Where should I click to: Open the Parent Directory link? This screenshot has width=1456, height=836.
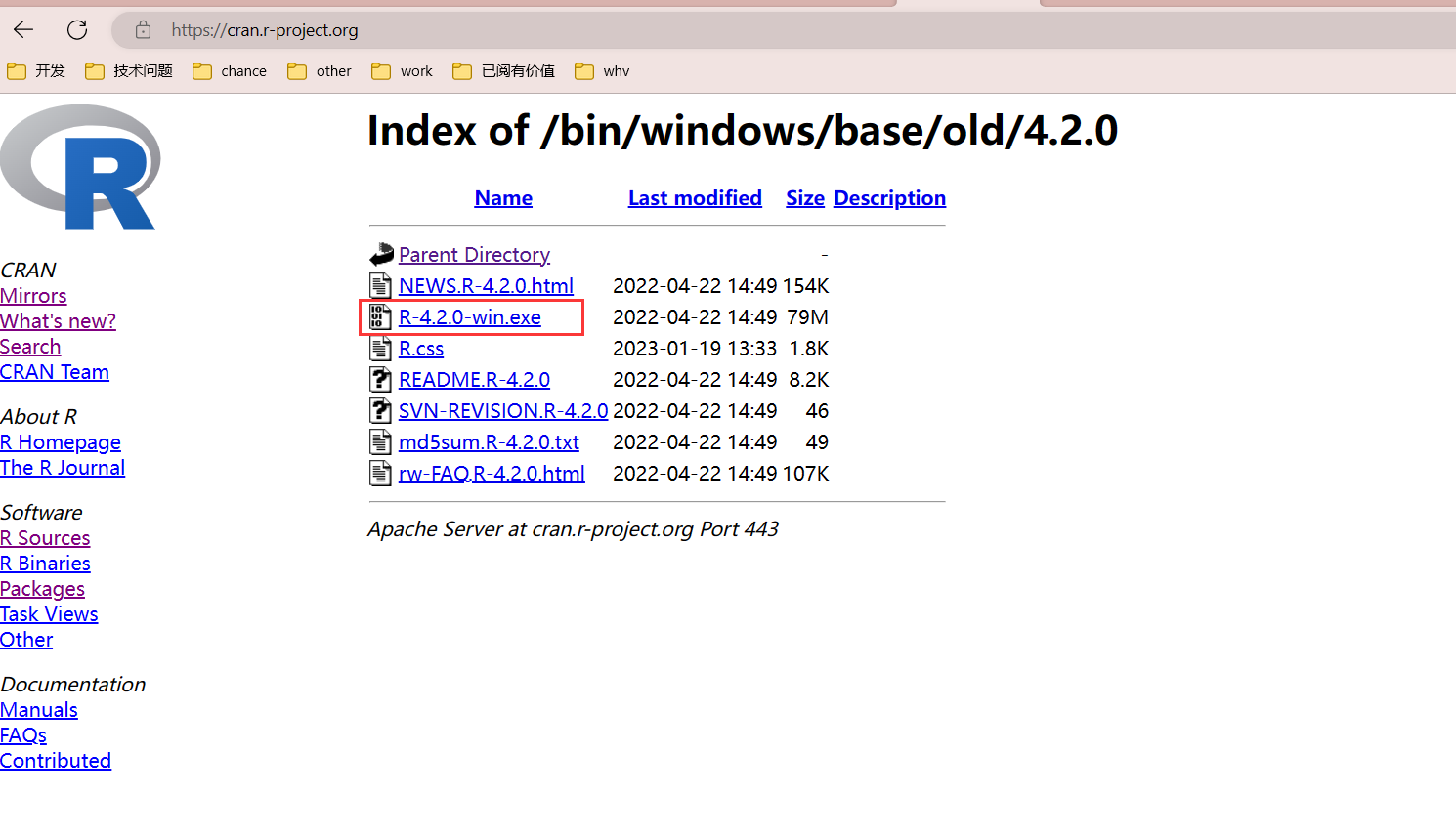(x=474, y=255)
